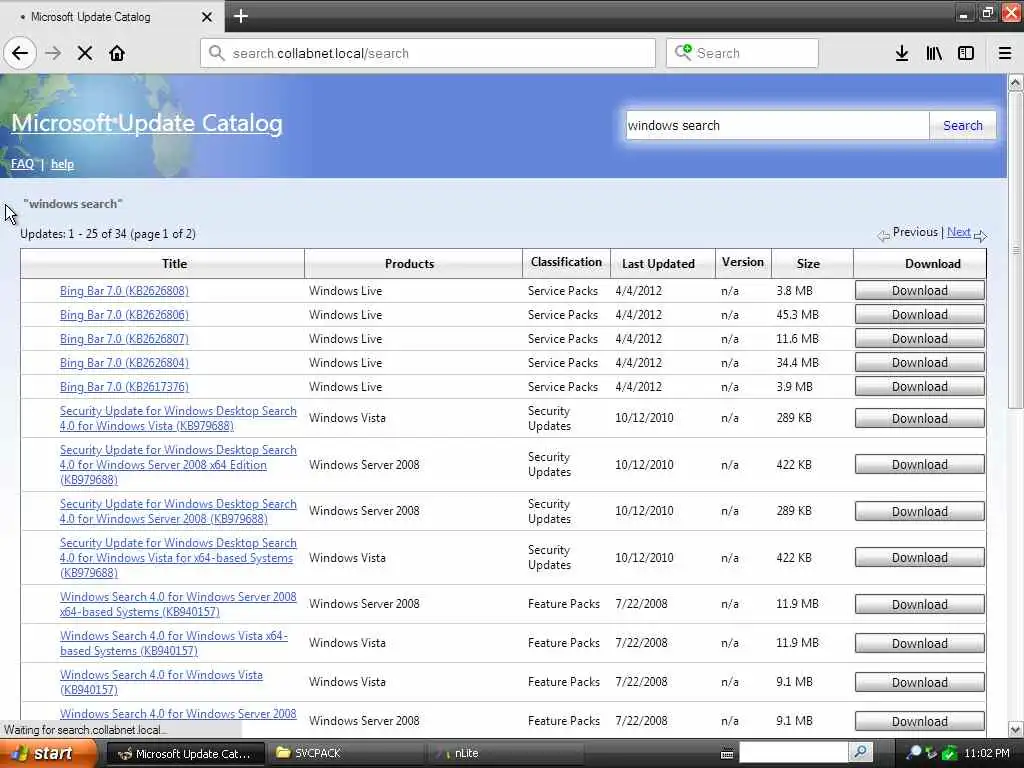Download Desktop Search Vista 289 KB update
Screen dimensions: 1024x768
click(920, 418)
